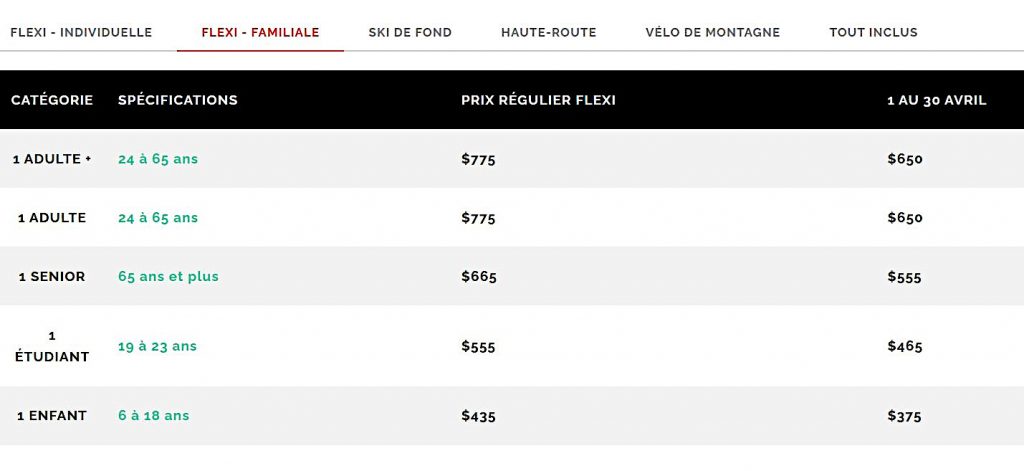1024x471 pixels.
Task: Click the 1 au 30 Avril header
Action: pyautogui.click(x=936, y=101)
